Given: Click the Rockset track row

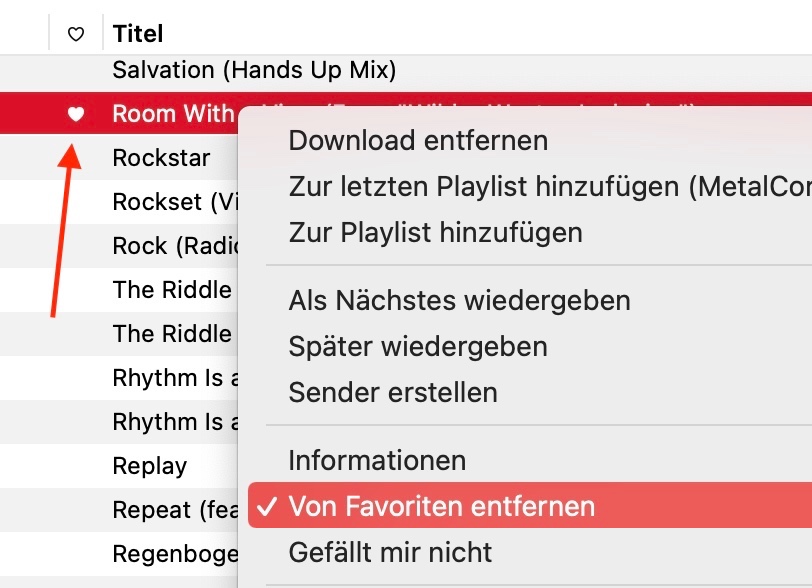Looking at the screenshot, I should [172, 202].
